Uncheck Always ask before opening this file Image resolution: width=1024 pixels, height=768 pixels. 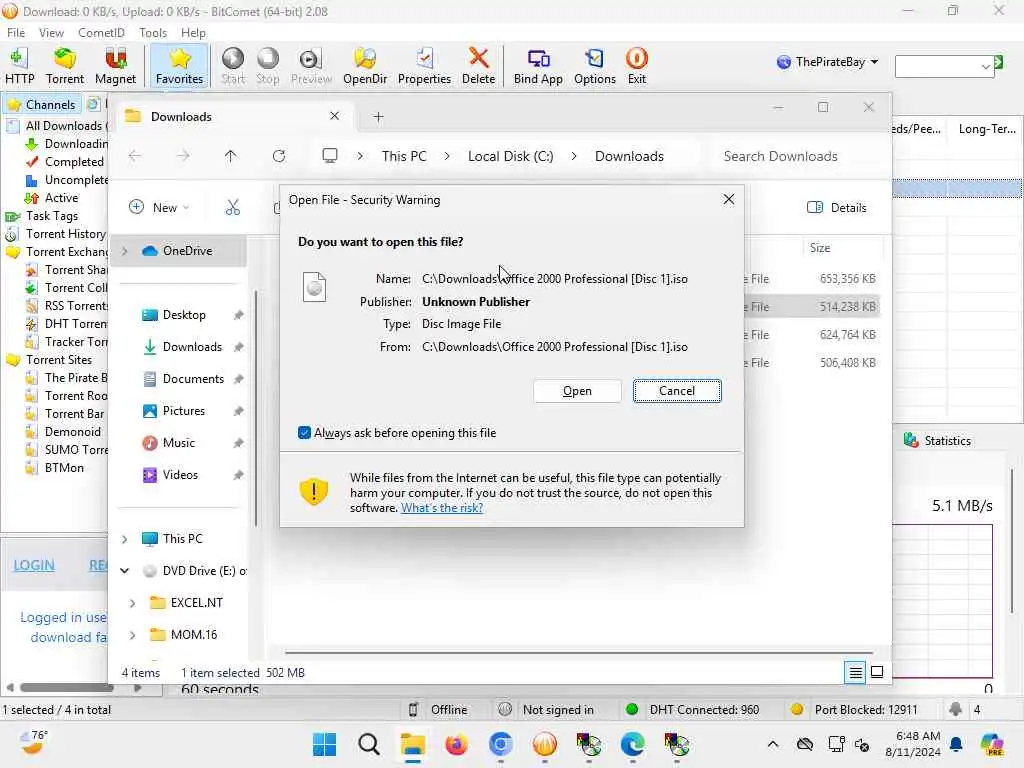[304, 432]
